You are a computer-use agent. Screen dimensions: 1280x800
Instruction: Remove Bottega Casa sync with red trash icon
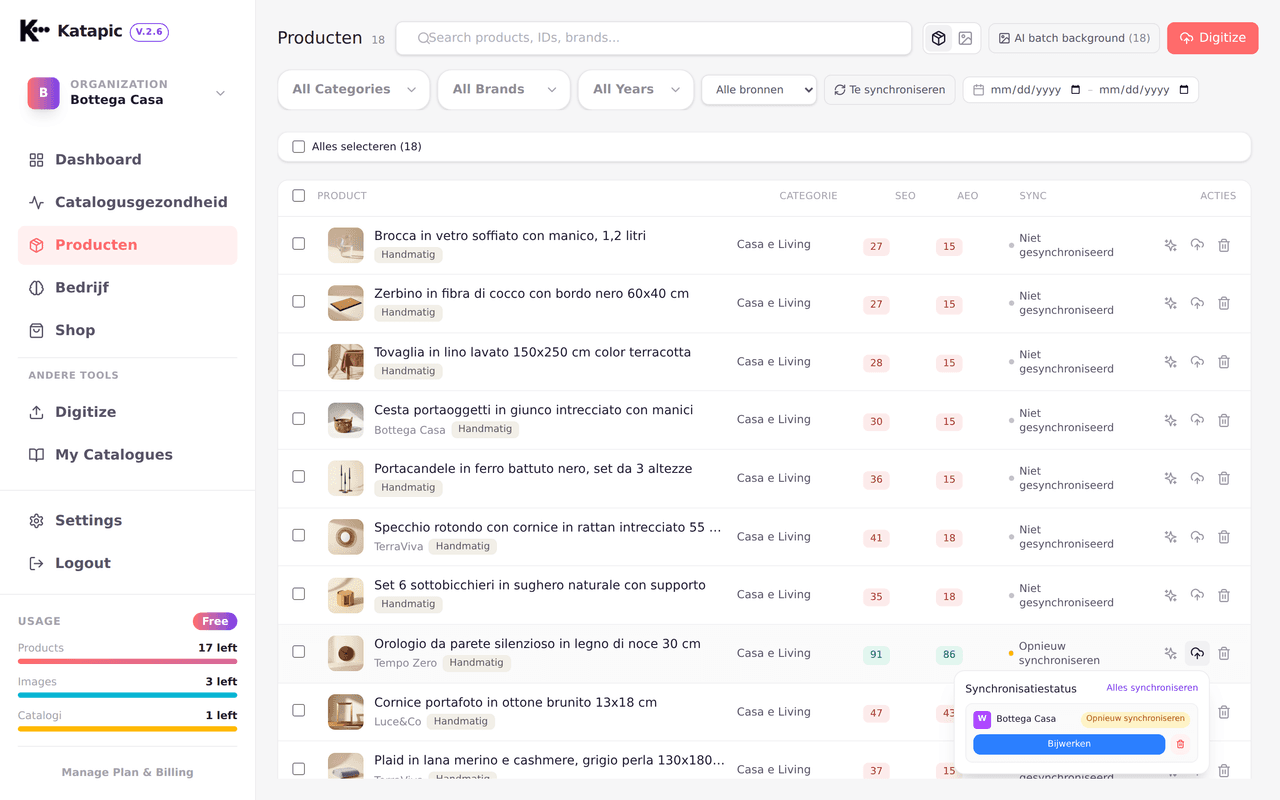[1180, 744]
